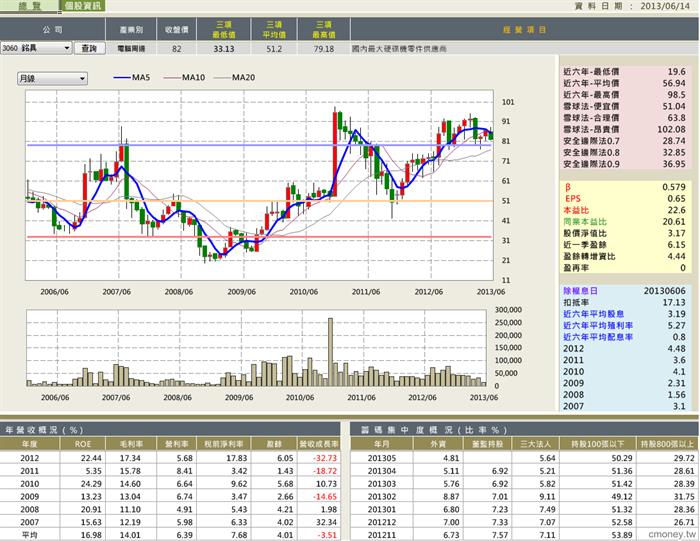The height and width of the screenshot is (541, 700).
Task: Click the 外資 column header
Action: pos(438,444)
